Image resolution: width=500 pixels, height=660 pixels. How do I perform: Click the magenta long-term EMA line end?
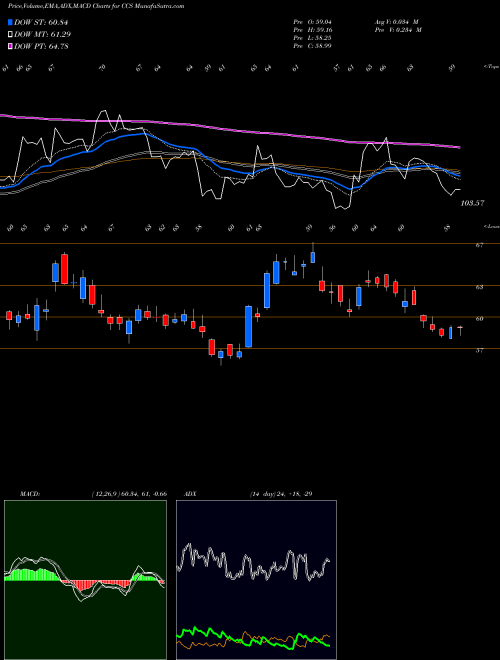pyautogui.click(x=458, y=147)
